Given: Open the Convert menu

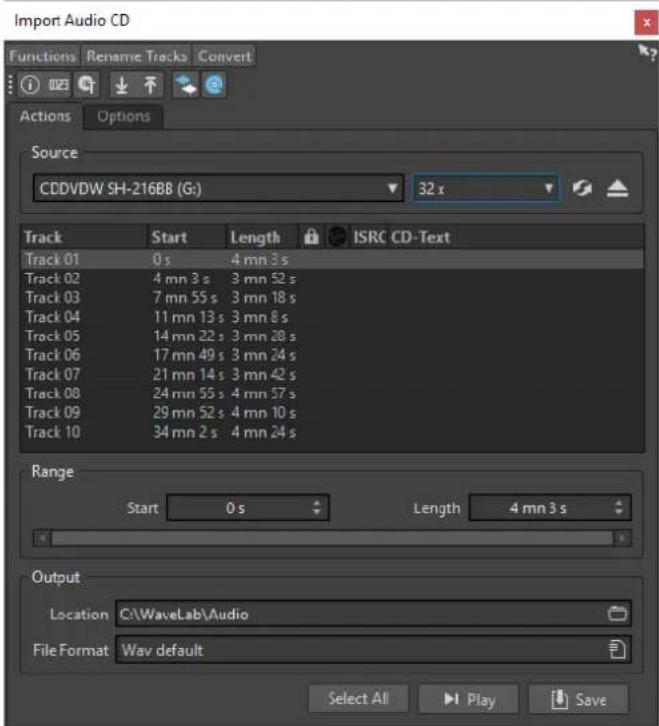Looking at the screenshot, I should pyautogui.click(x=225, y=56).
